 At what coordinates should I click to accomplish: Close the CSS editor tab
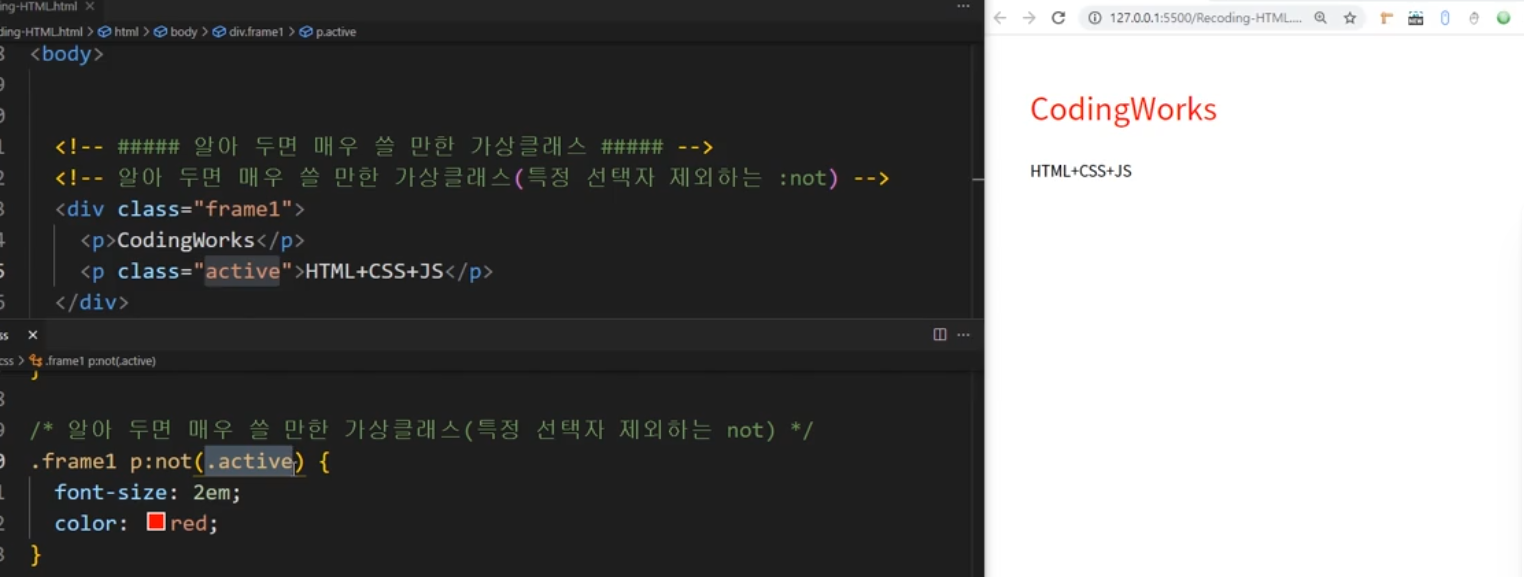[32, 335]
